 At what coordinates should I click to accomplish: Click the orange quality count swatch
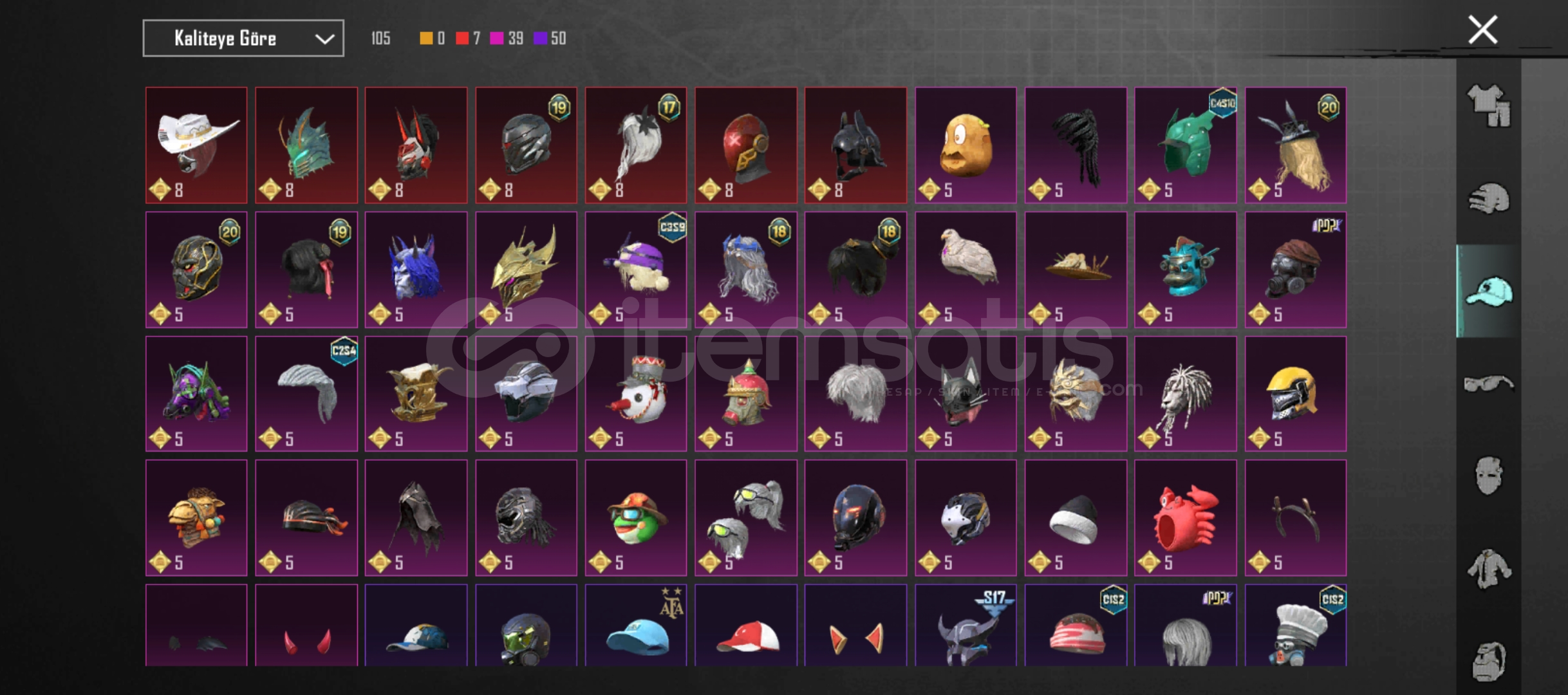[425, 39]
